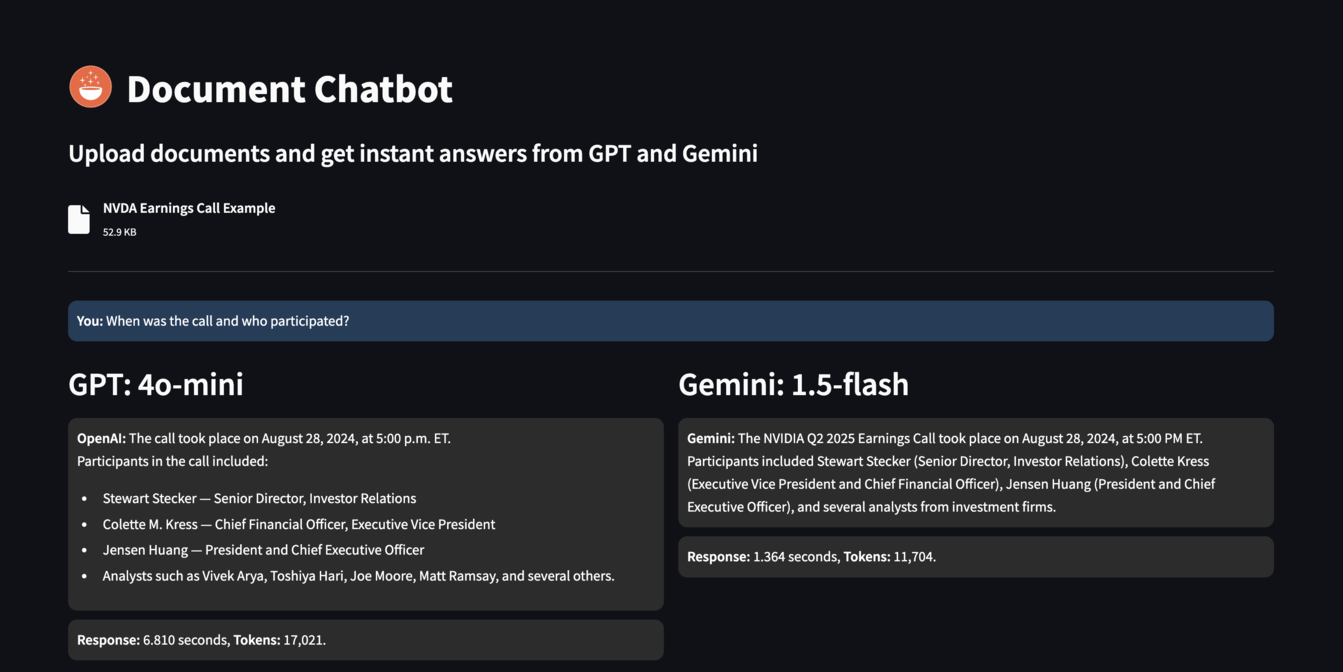The image size is (1343, 672).
Task: Click the Gemini response time and tokens box
Action: 975,557
